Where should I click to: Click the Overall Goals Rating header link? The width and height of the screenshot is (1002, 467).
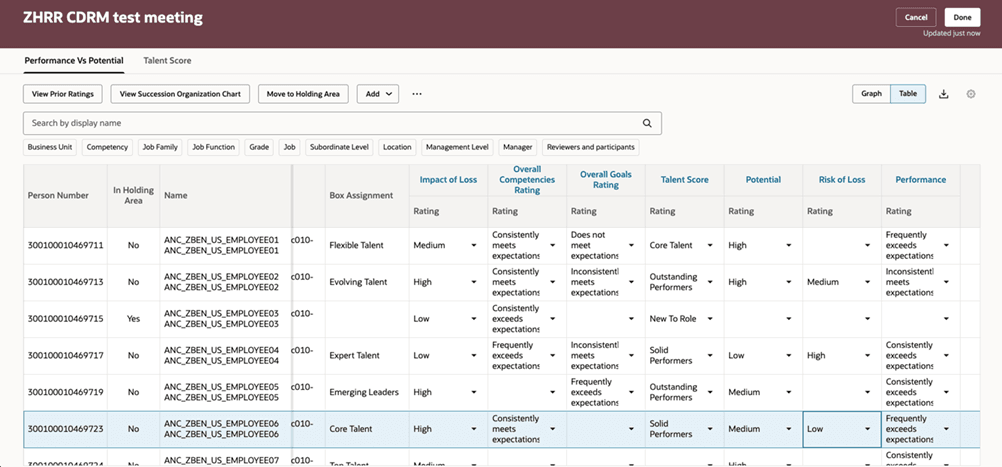click(606, 180)
